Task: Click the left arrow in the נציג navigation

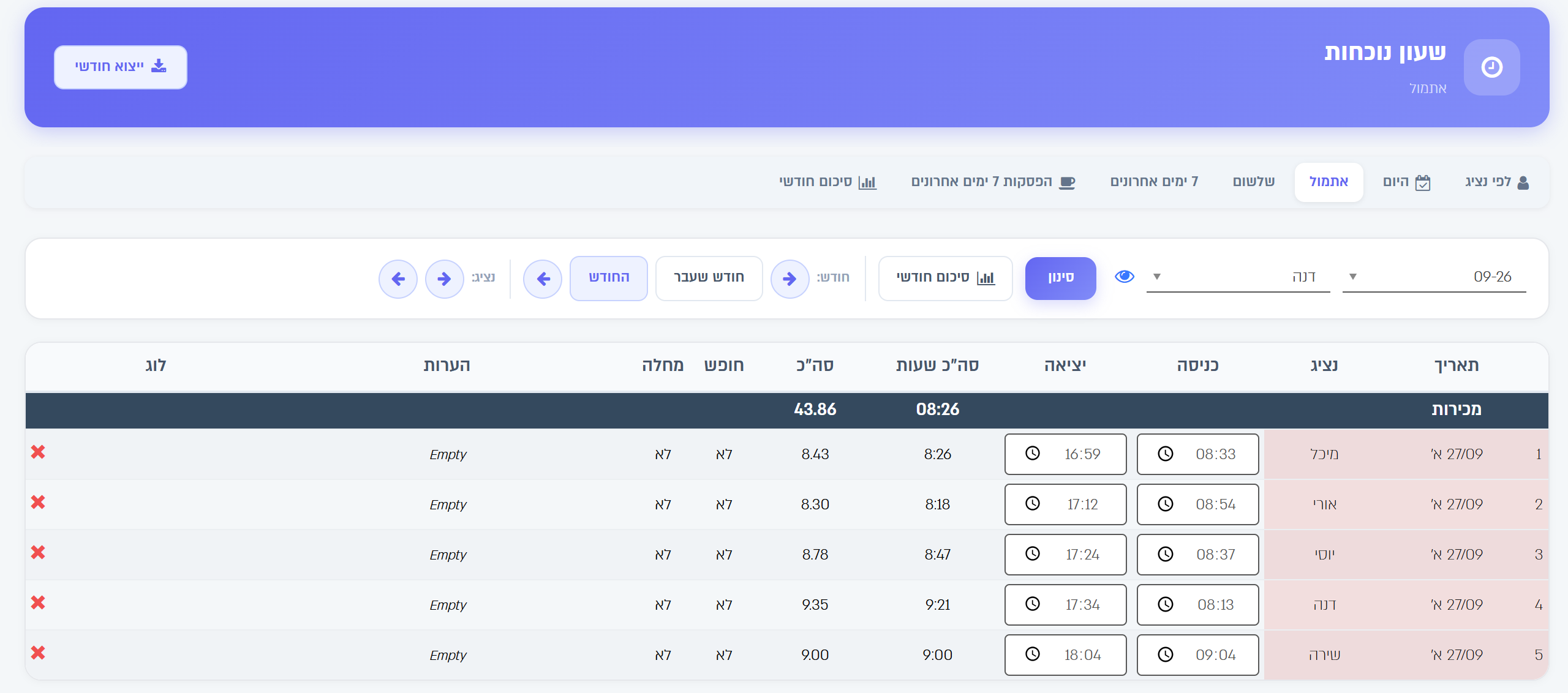Action: click(x=398, y=279)
